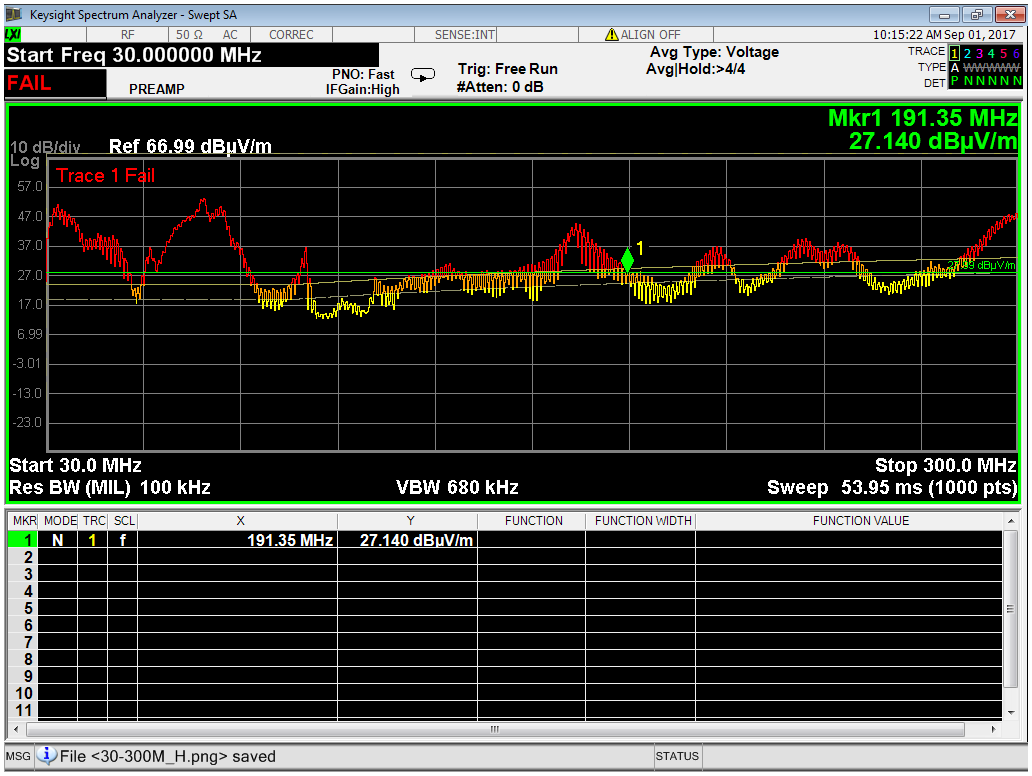Select trace number 6 in TRACE indicator
This screenshot has height=776, width=1032.
1016,53
